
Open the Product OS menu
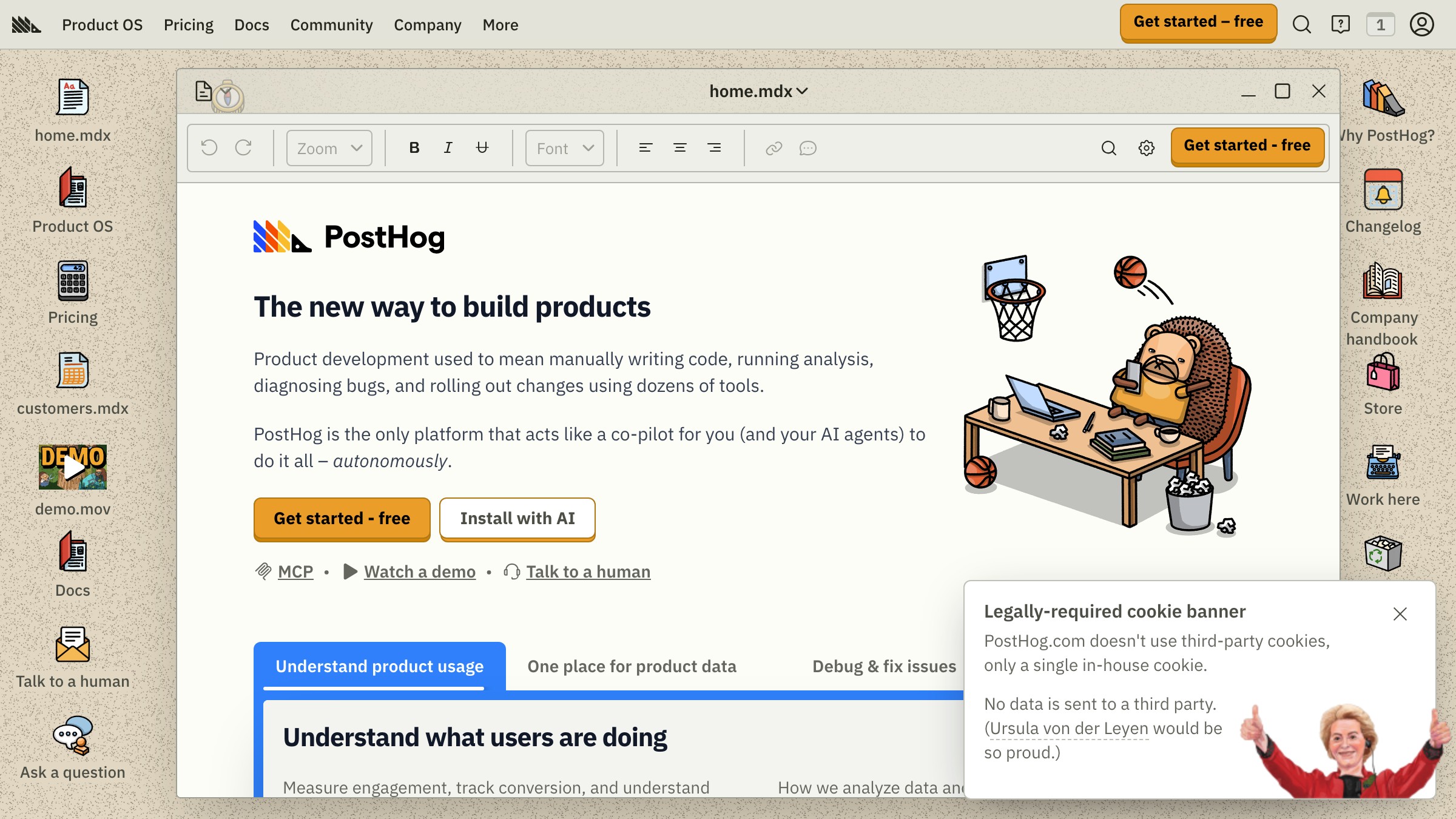[x=103, y=25]
